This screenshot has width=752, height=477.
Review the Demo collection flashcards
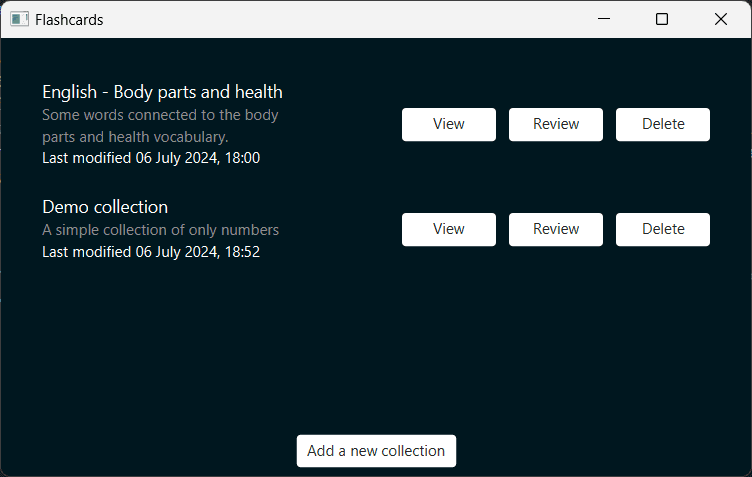click(555, 229)
